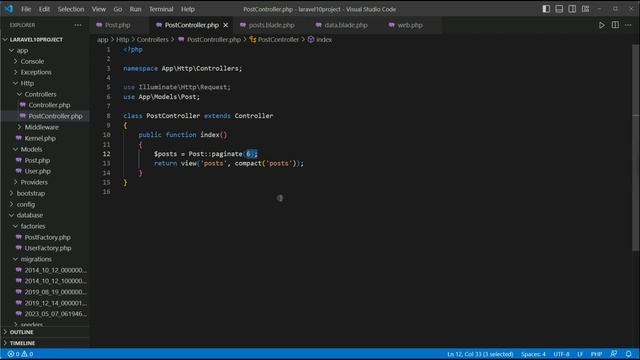Switch to the Post.php tab
The width and height of the screenshot is (640, 360).
tap(119, 25)
